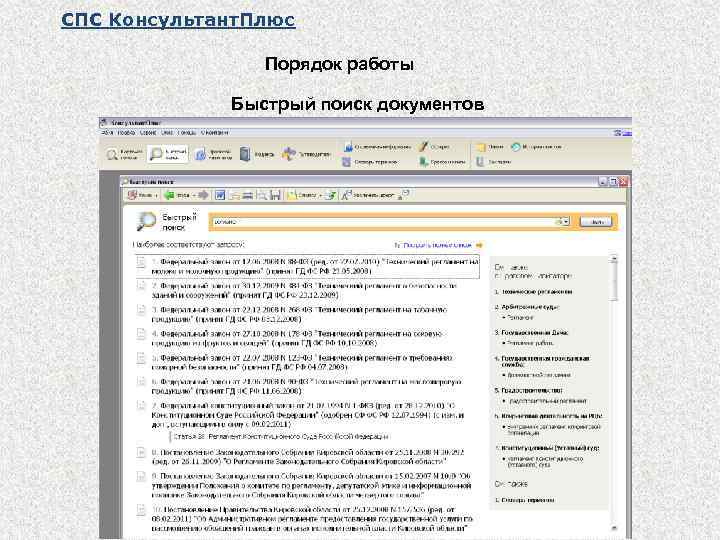Open the Пресса и книги icon

(x=423, y=162)
